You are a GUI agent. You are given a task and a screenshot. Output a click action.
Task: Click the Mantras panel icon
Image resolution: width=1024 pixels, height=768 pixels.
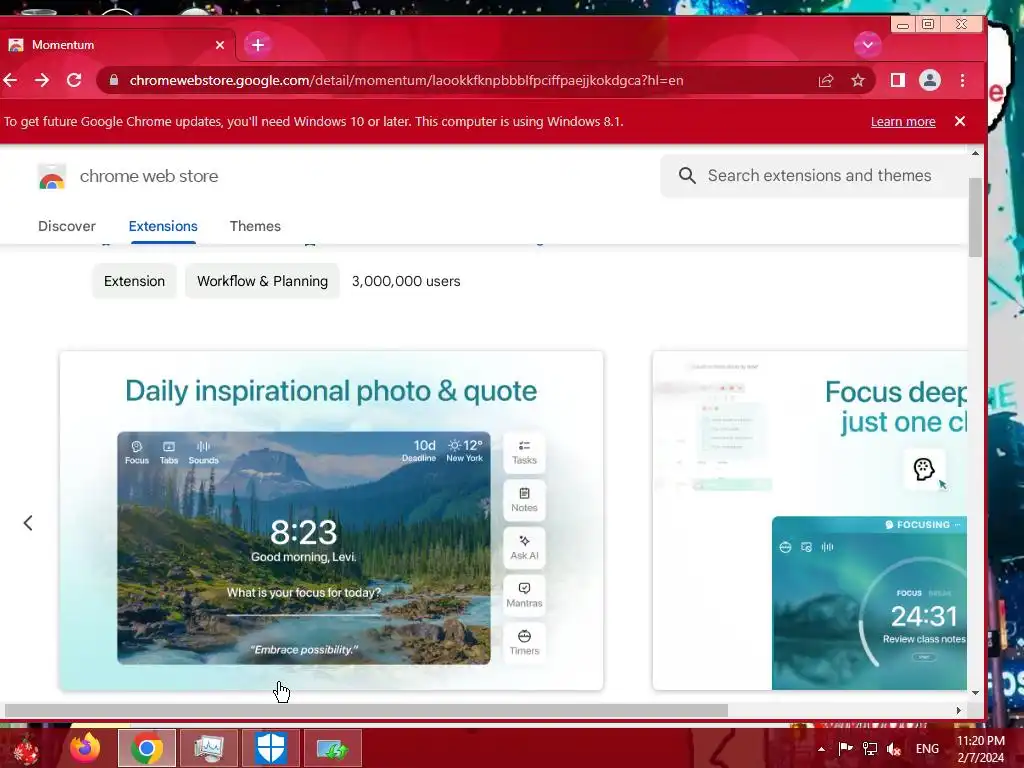(524, 595)
